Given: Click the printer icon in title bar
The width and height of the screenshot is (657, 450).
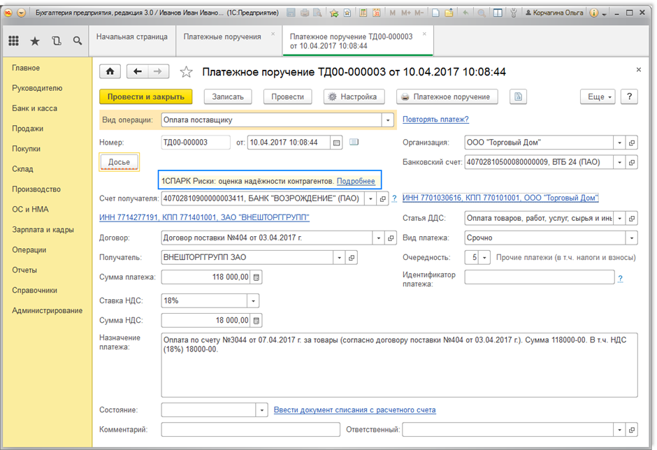Looking at the screenshot, I should [305, 13].
